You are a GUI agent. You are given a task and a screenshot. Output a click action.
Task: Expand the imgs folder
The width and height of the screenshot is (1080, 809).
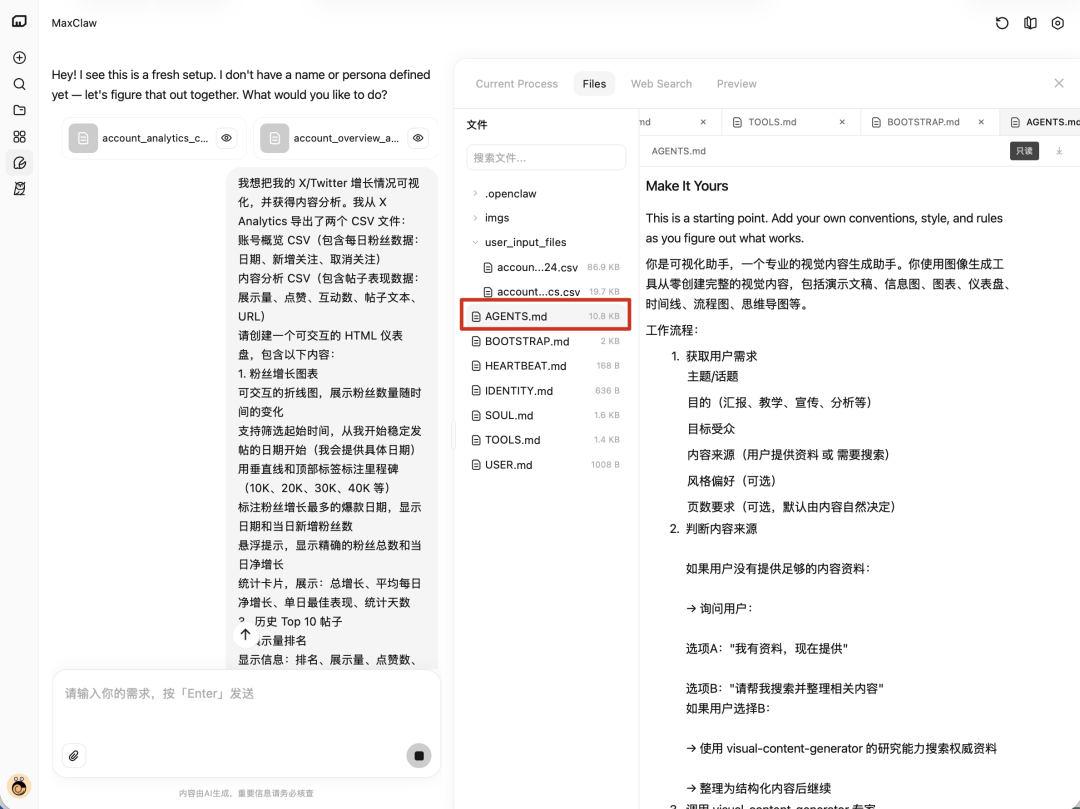click(x=497, y=217)
